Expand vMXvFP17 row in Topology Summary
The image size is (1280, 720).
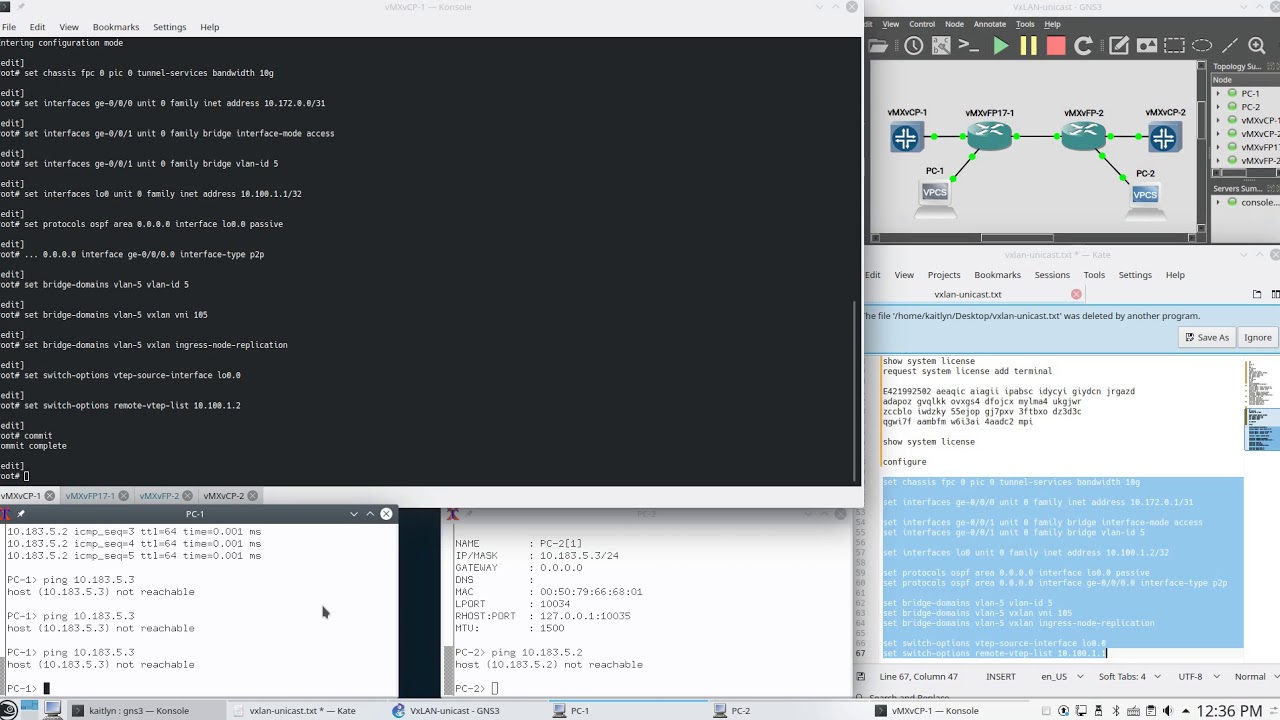[x=1219, y=147]
